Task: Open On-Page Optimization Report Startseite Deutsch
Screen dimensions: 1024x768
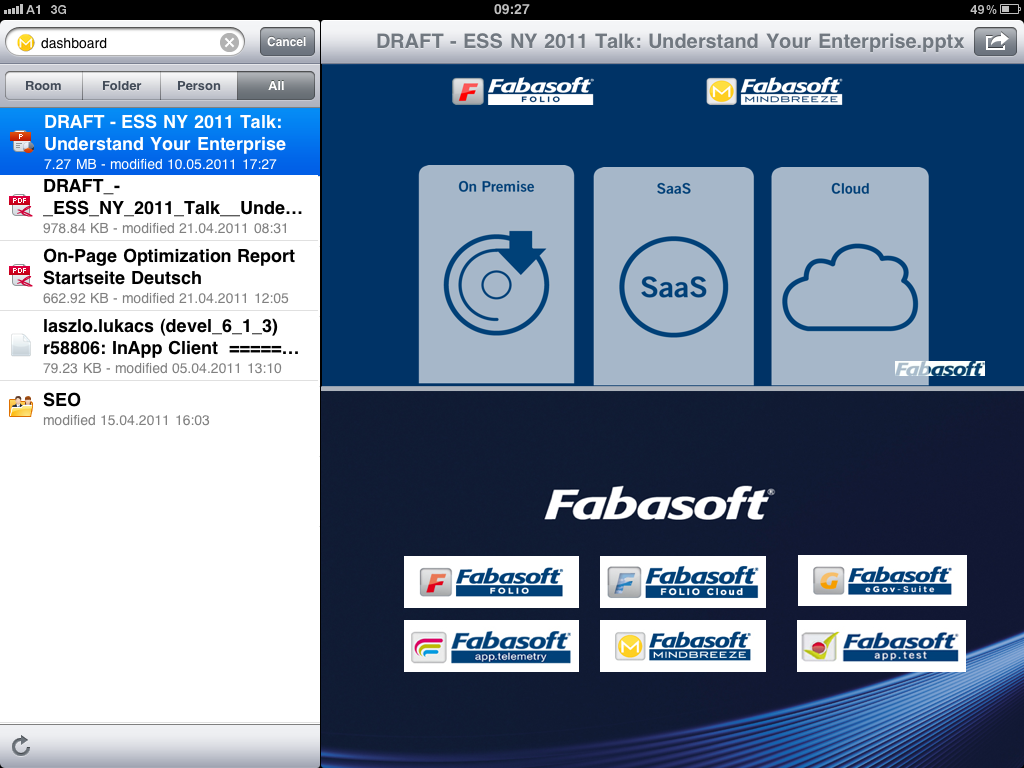Action: click(160, 276)
